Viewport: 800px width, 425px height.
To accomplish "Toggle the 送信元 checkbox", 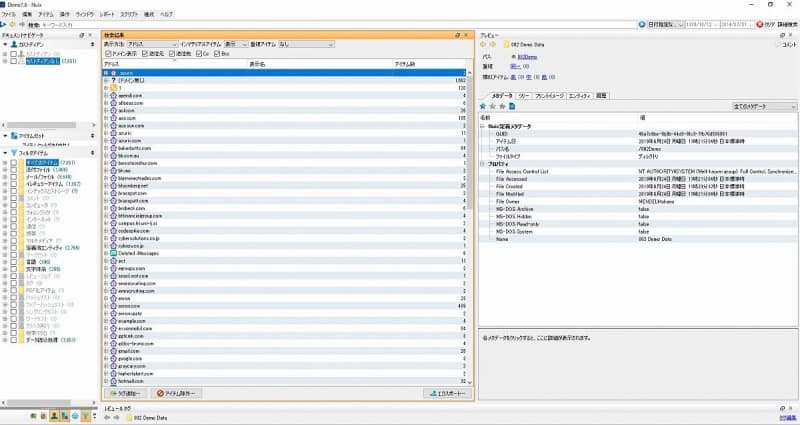I will [145, 54].
